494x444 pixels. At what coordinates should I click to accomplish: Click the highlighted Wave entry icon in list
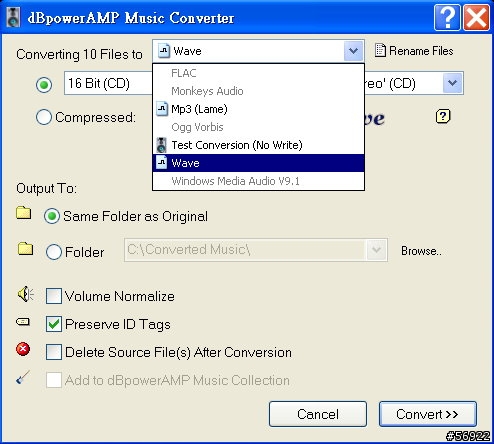(162, 163)
